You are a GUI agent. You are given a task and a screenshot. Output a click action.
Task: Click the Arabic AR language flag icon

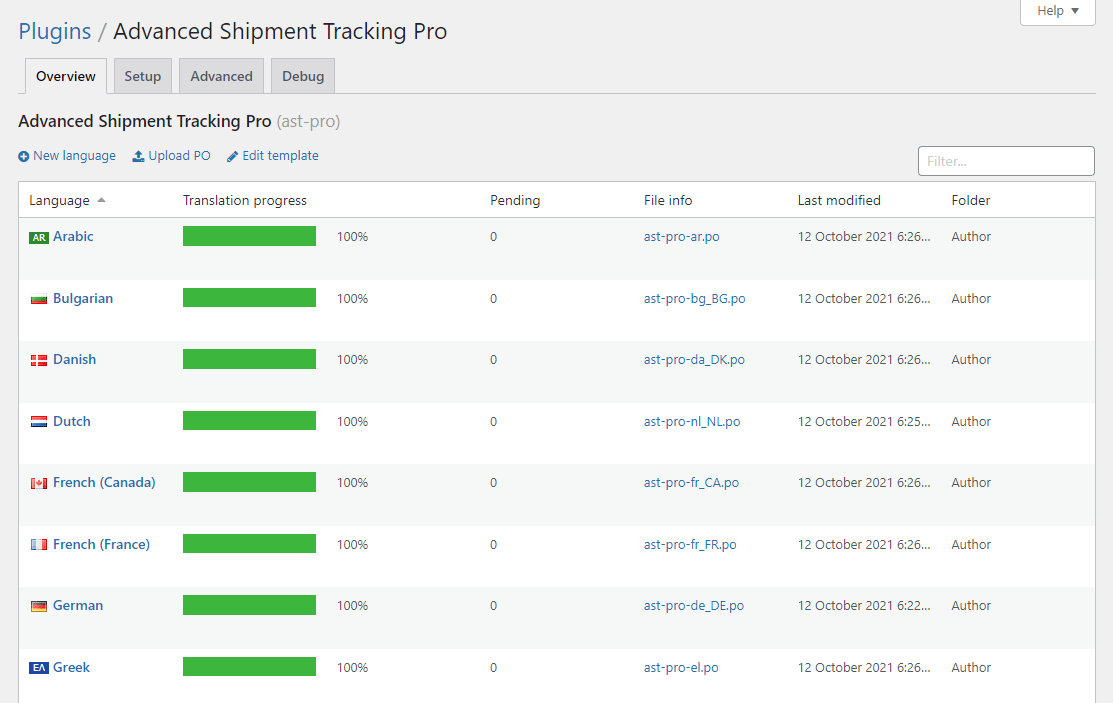[39, 238]
